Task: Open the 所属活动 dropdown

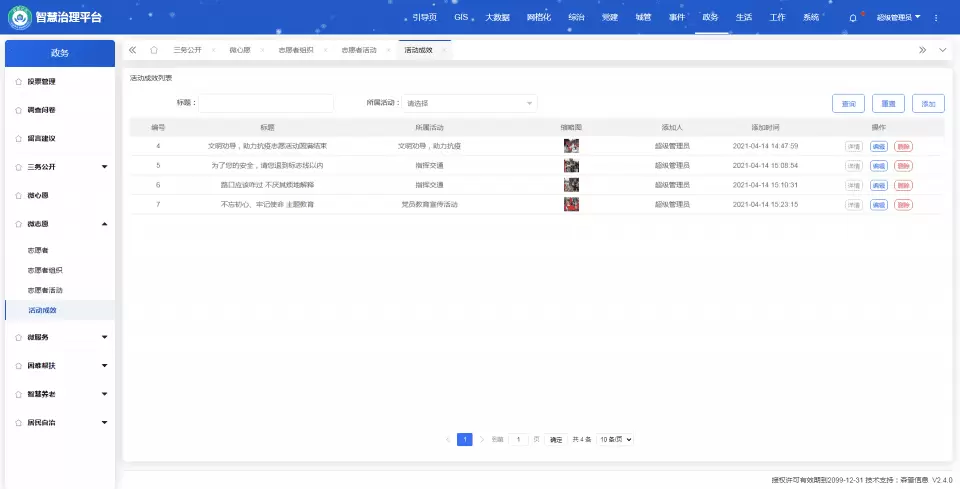Action: coord(469,103)
